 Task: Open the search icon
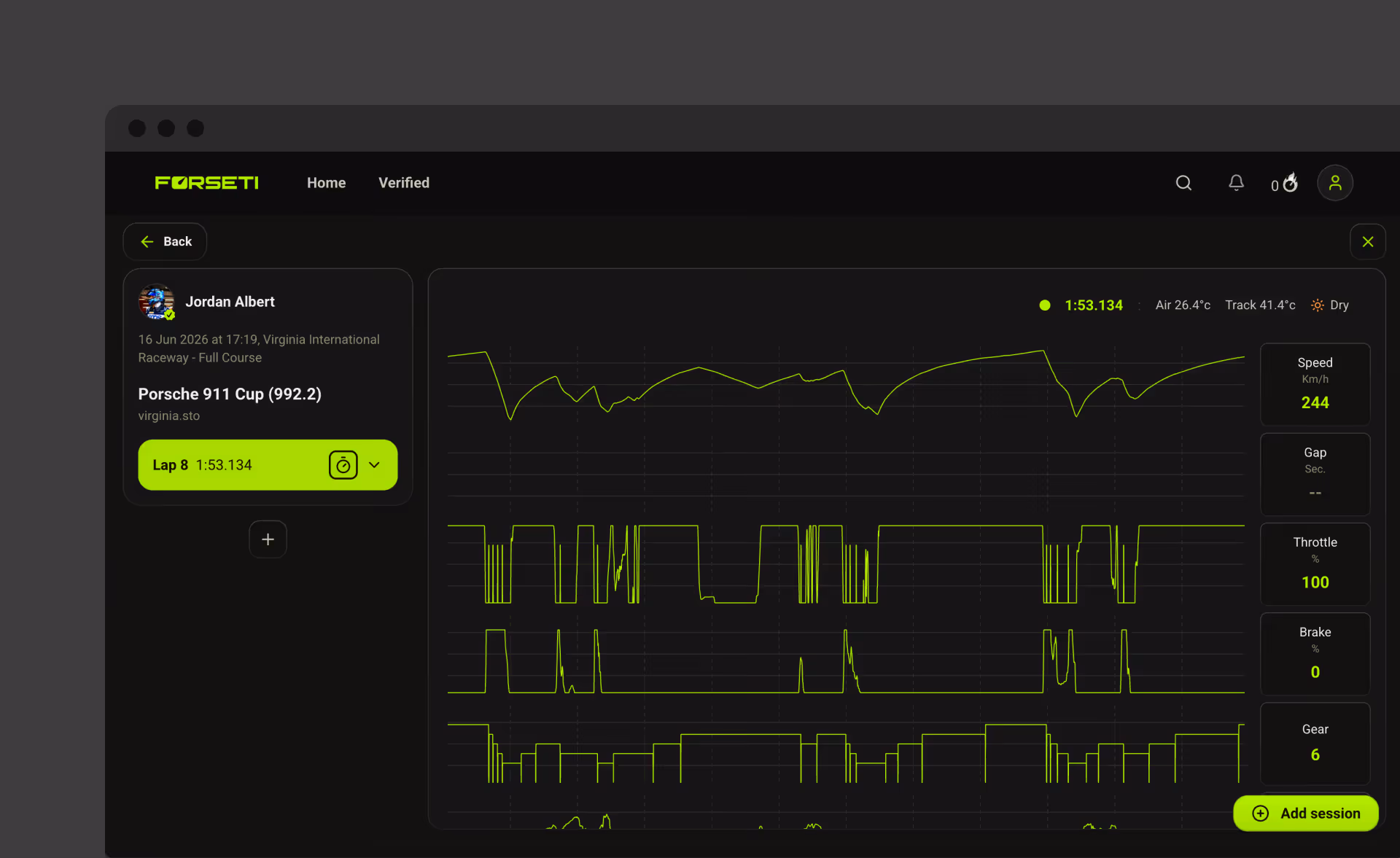[x=1183, y=183]
